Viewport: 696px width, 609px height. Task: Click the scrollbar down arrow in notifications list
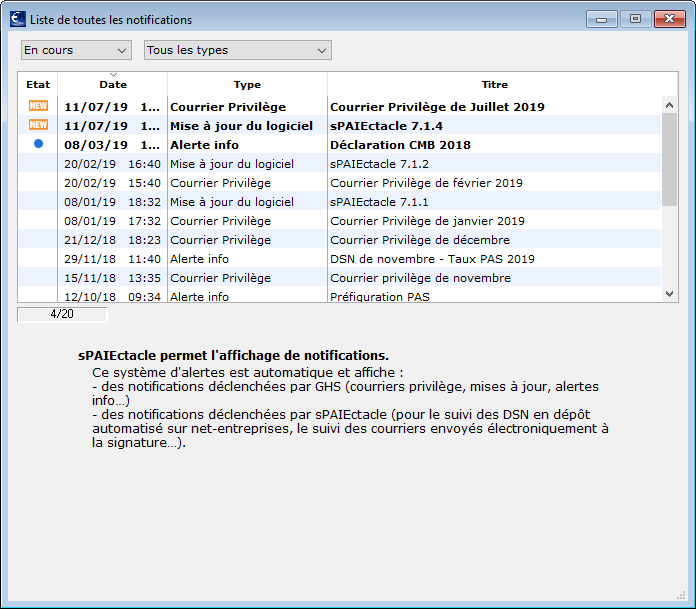click(669, 293)
